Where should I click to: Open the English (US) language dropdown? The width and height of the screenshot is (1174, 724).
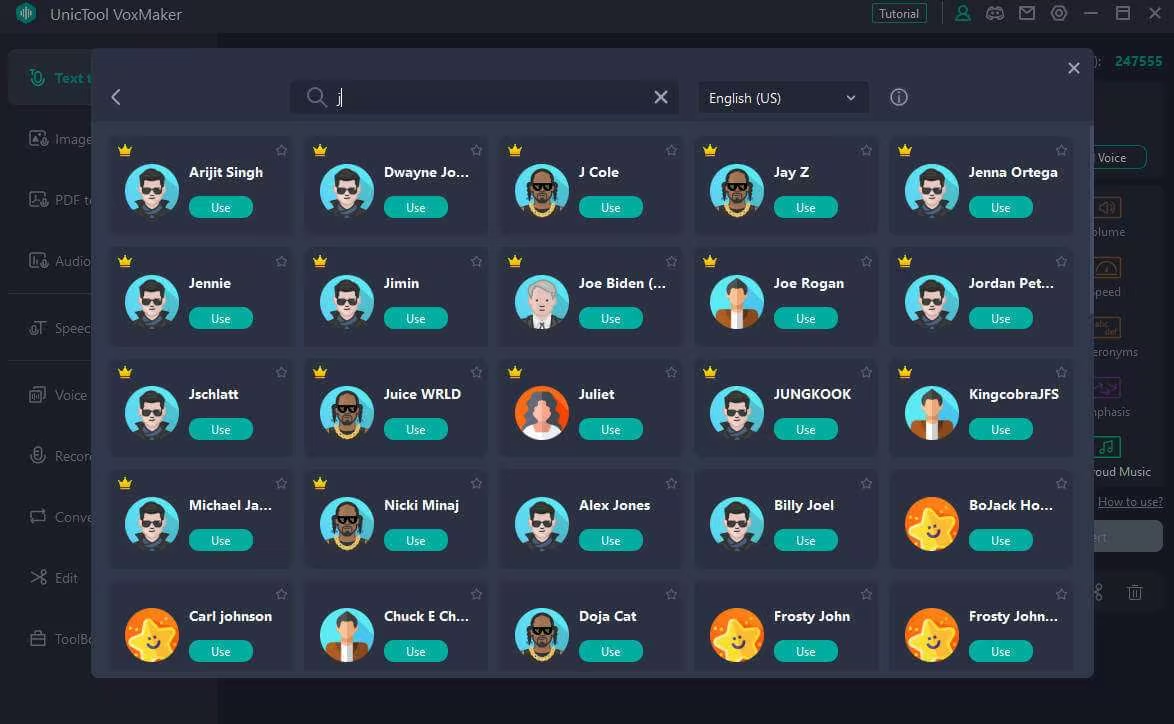pos(783,98)
